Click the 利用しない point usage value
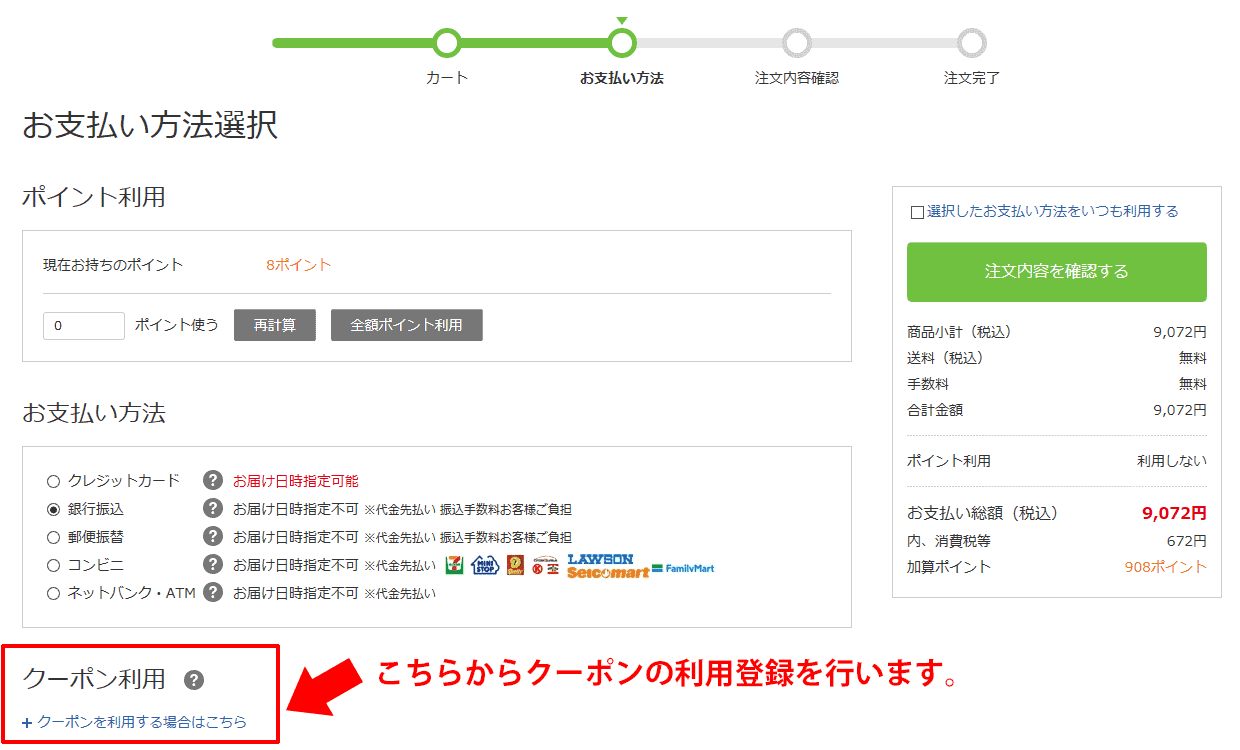The image size is (1240, 750). (x=1172, y=461)
